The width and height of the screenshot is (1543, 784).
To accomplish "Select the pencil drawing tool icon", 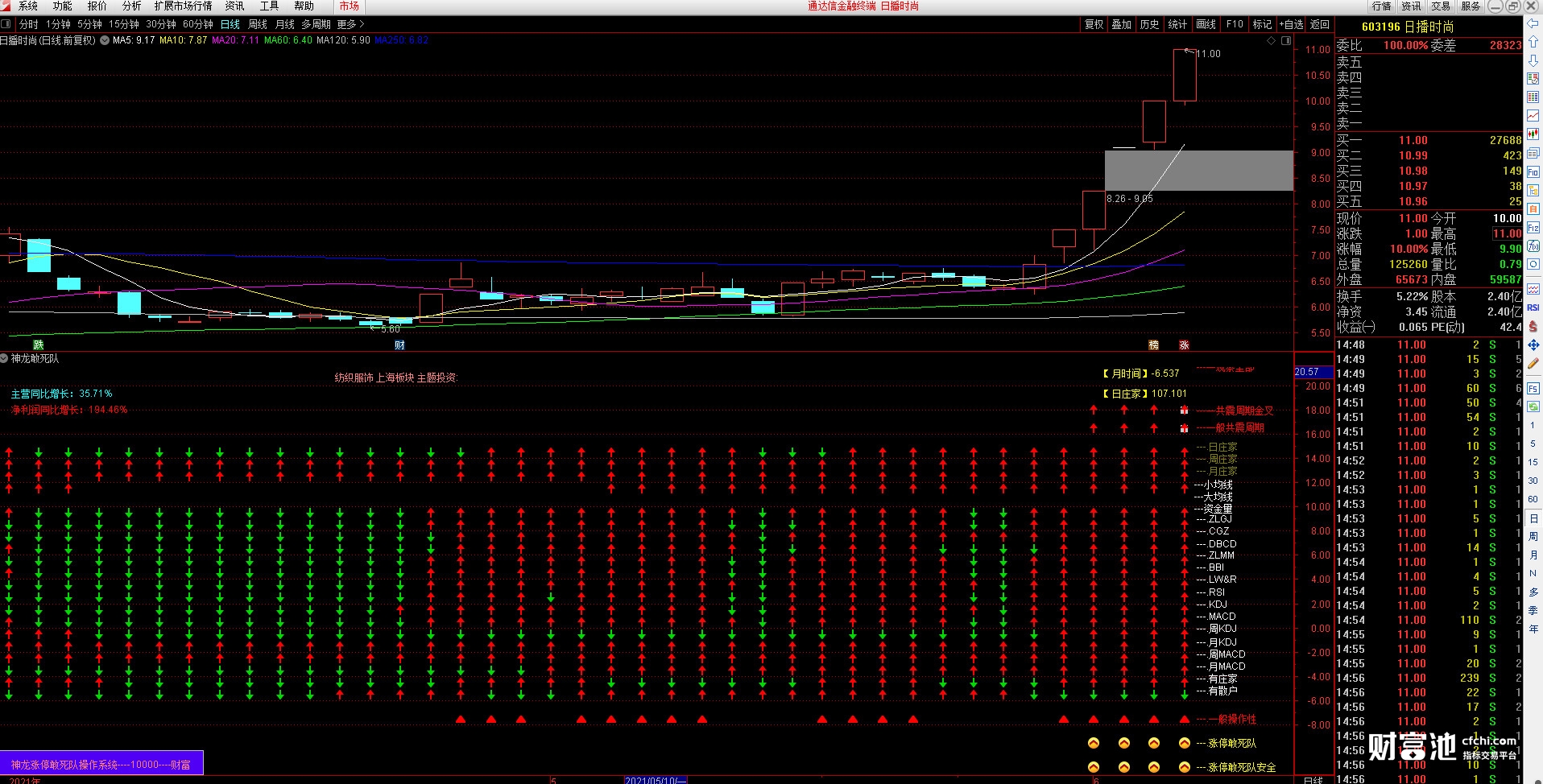I will click(1533, 364).
